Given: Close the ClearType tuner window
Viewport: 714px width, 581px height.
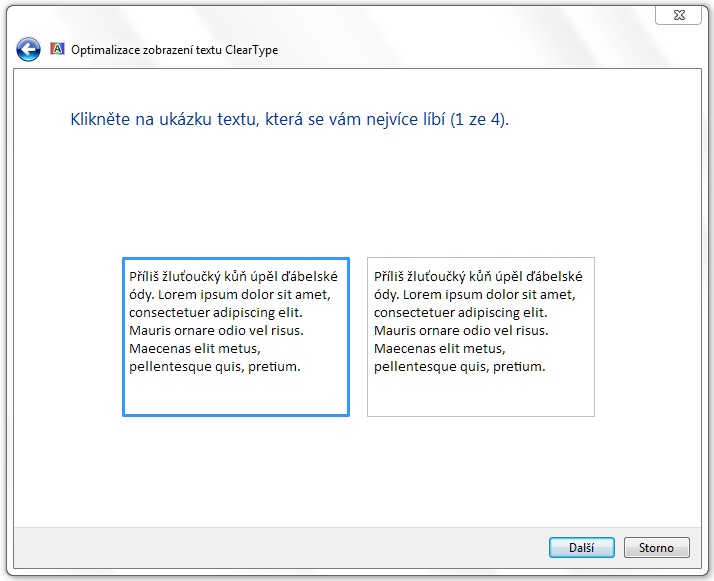Looking at the screenshot, I should coord(678,15).
